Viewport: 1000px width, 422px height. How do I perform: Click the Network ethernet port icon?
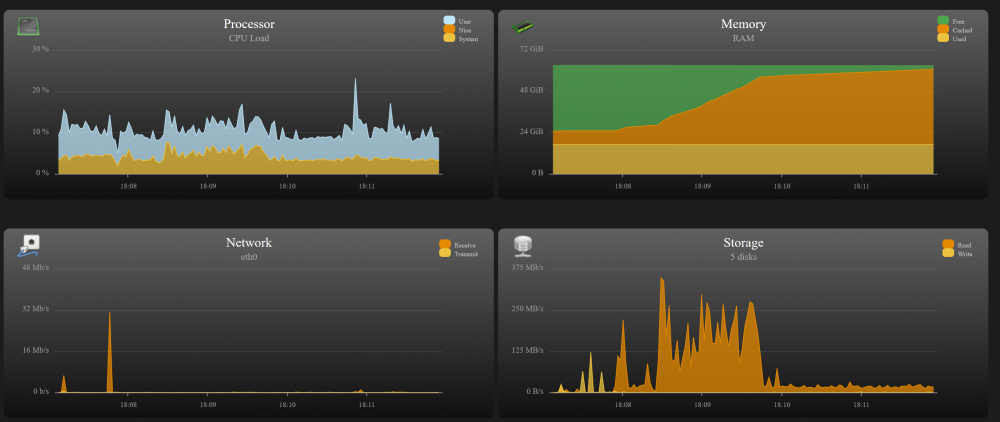(29, 247)
